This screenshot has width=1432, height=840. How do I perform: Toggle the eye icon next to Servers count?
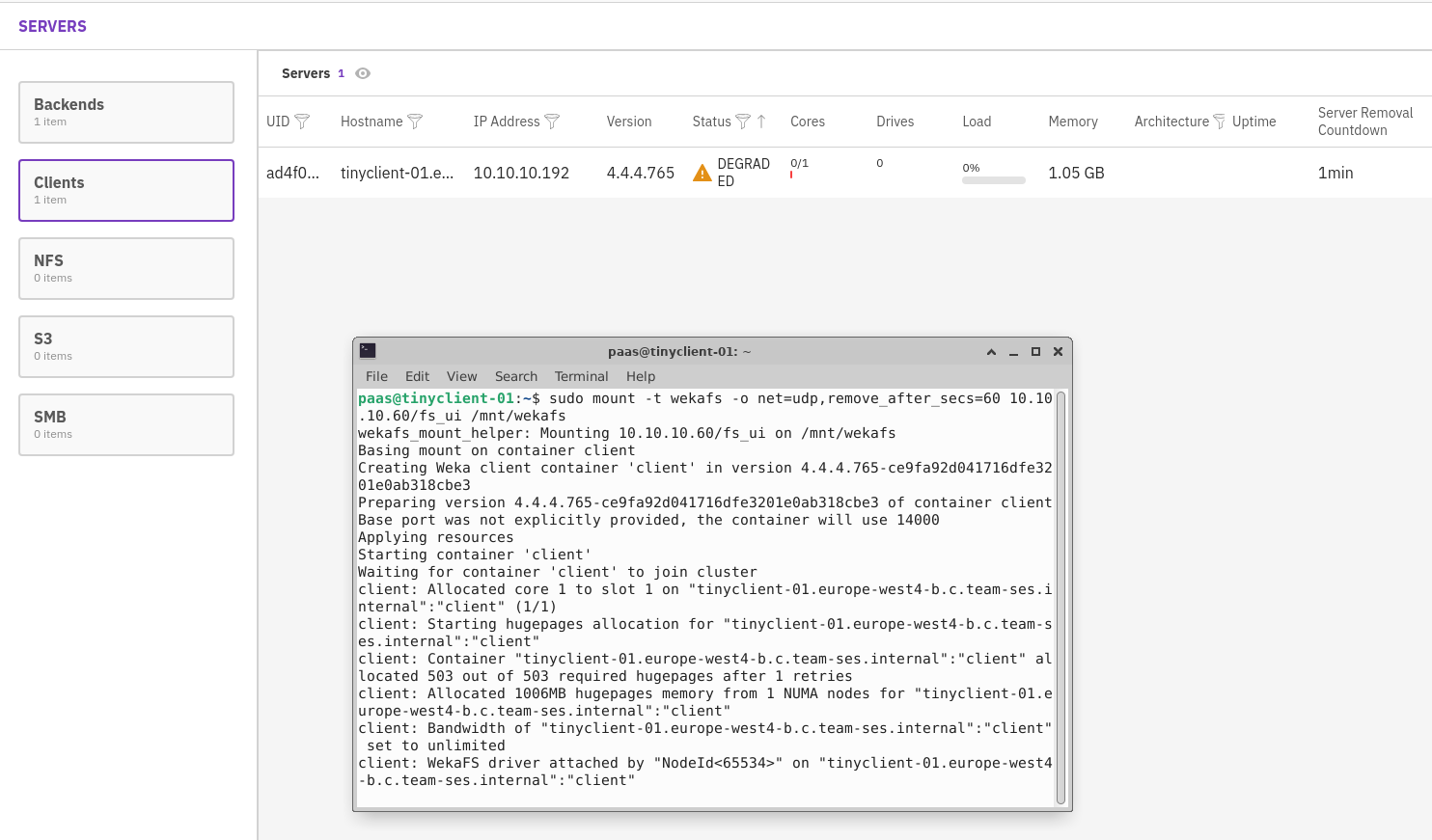tap(363, 73)
